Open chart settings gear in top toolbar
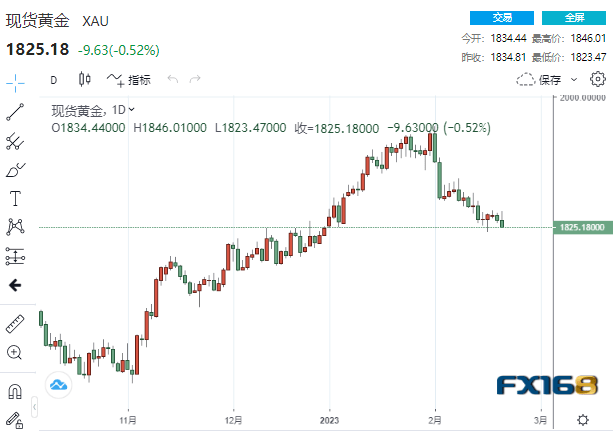 coord(598,80)
